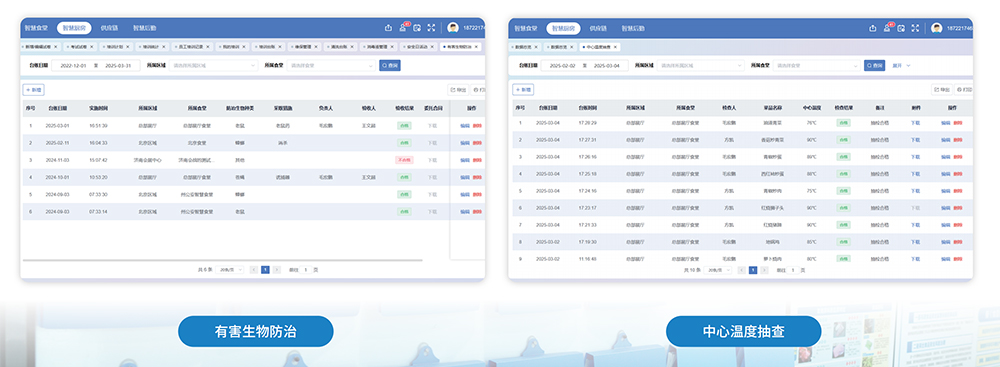
Task: Switch to 中心温度抽查 tab in right window
Action: 599,47
